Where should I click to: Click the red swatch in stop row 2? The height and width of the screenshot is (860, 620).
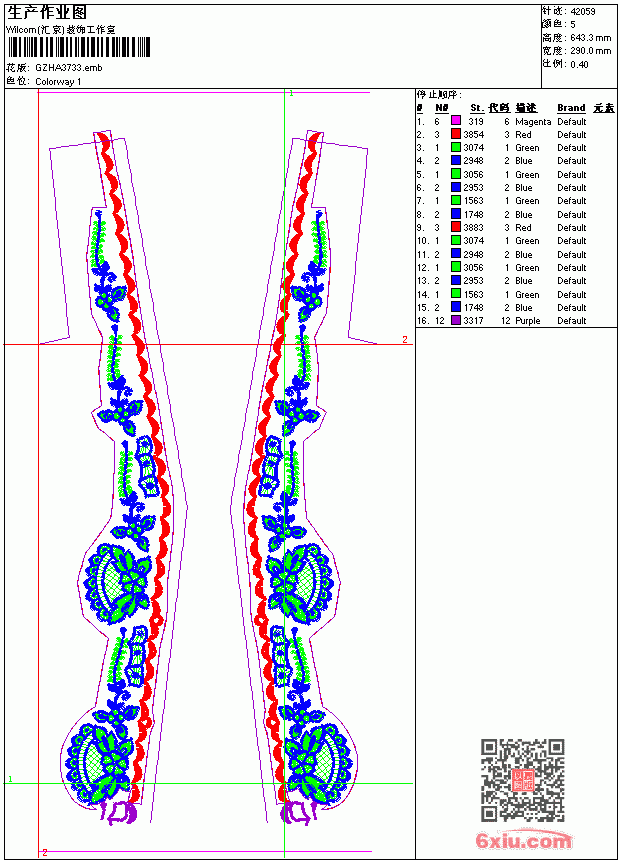pyautogui.click(x=456, y=134)
